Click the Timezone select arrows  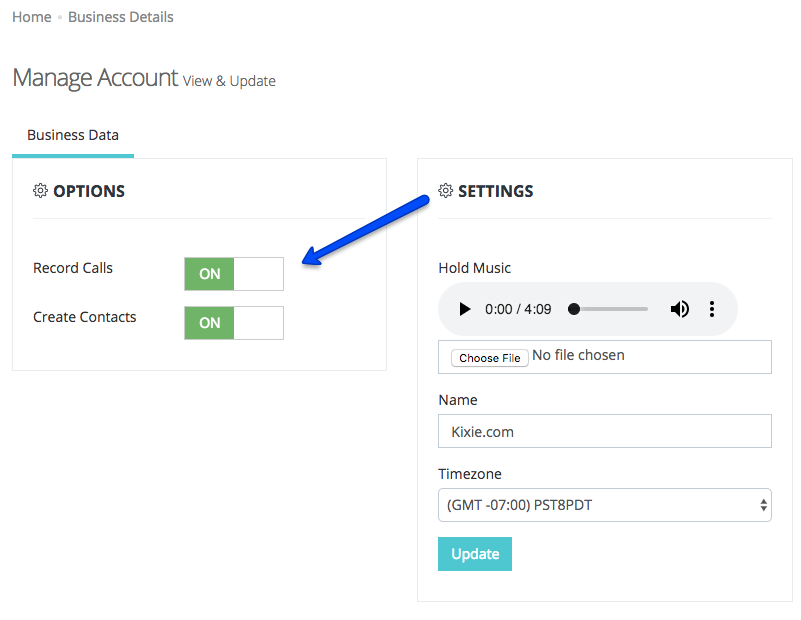point(763,505)
